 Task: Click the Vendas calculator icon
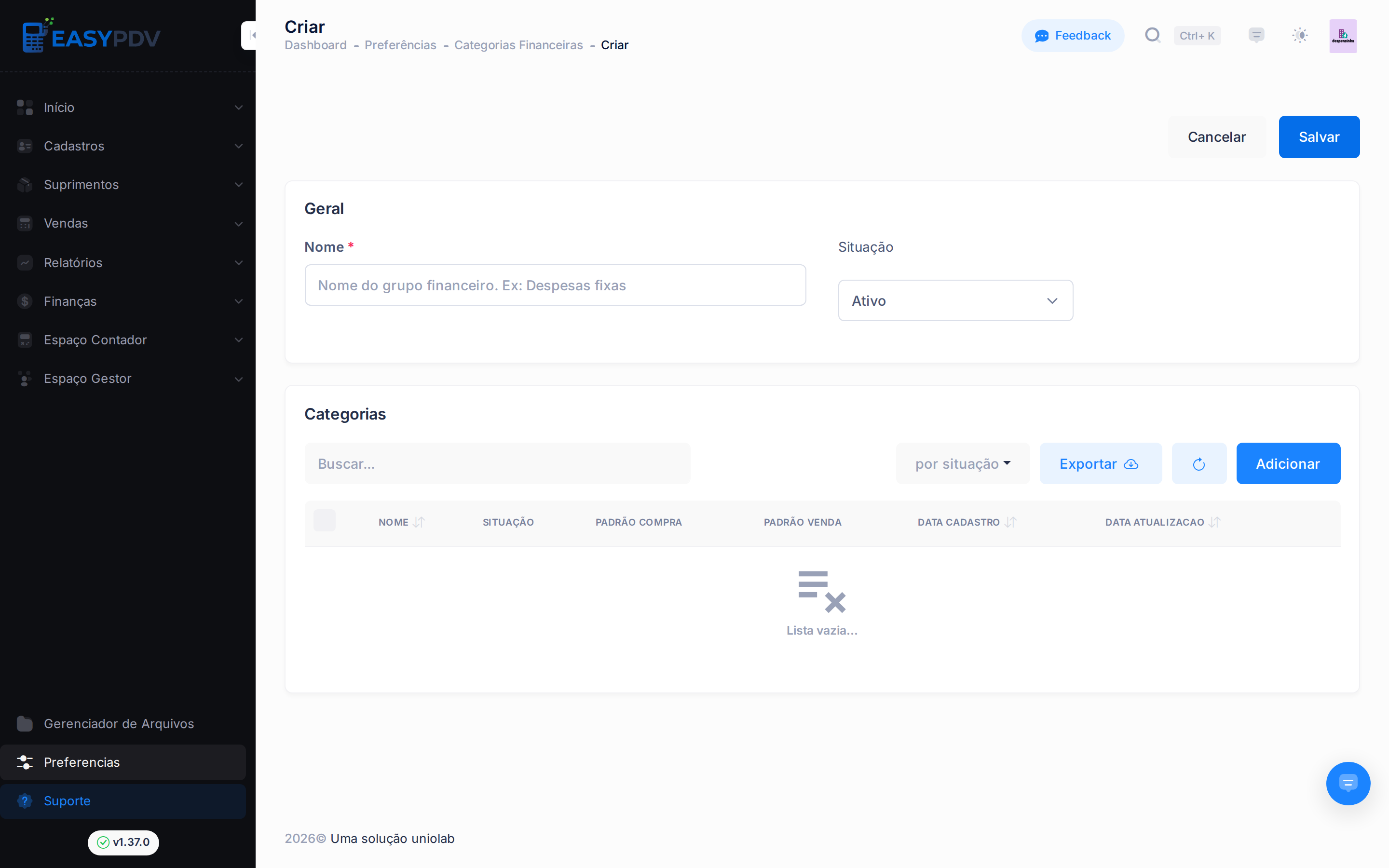tap(25, 223)
